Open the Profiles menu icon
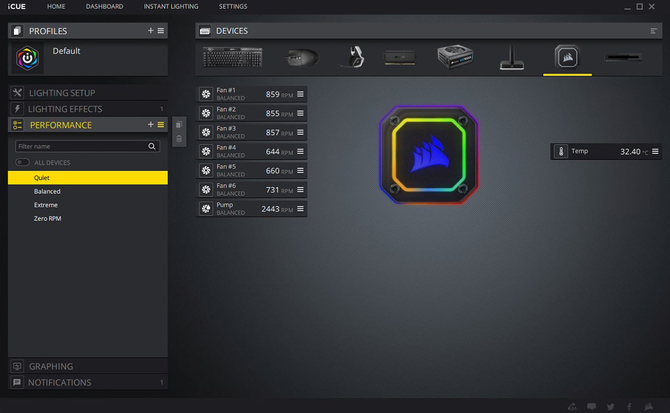 click(x=161, y=31)
